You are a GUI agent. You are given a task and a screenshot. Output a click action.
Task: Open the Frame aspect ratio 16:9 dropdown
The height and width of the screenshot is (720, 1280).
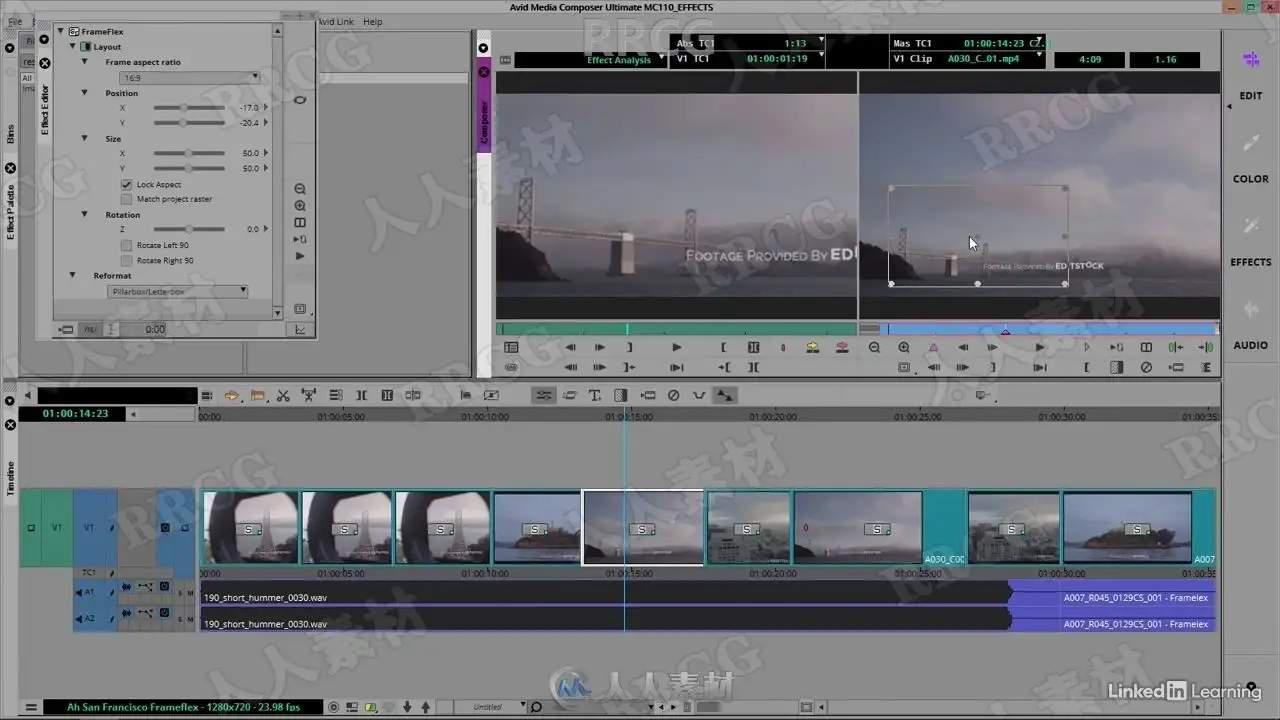coord(189,77)
